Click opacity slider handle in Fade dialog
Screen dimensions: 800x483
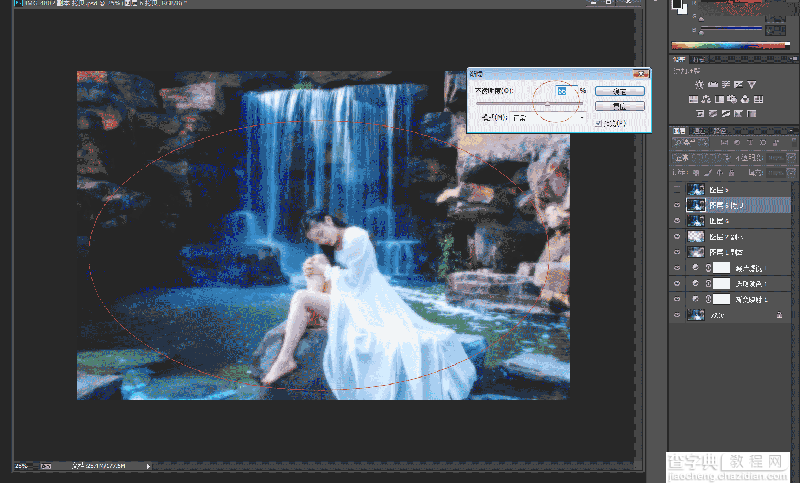pyautogui.click(x=547, y=104)
